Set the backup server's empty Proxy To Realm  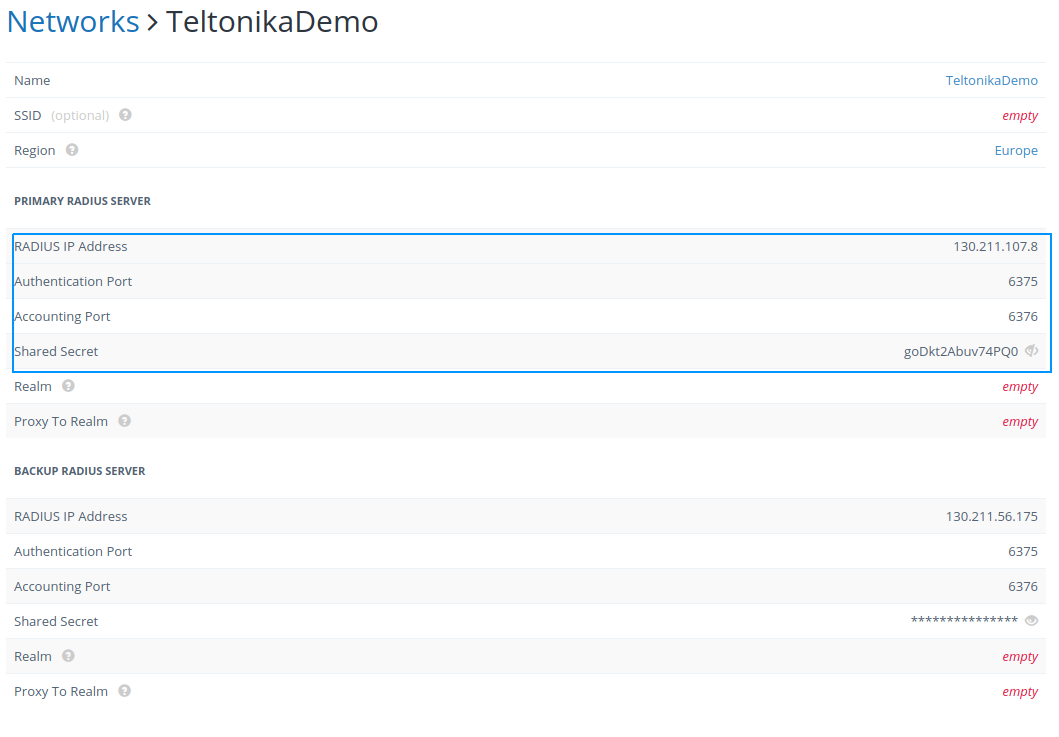click(x=1020, y=692)
